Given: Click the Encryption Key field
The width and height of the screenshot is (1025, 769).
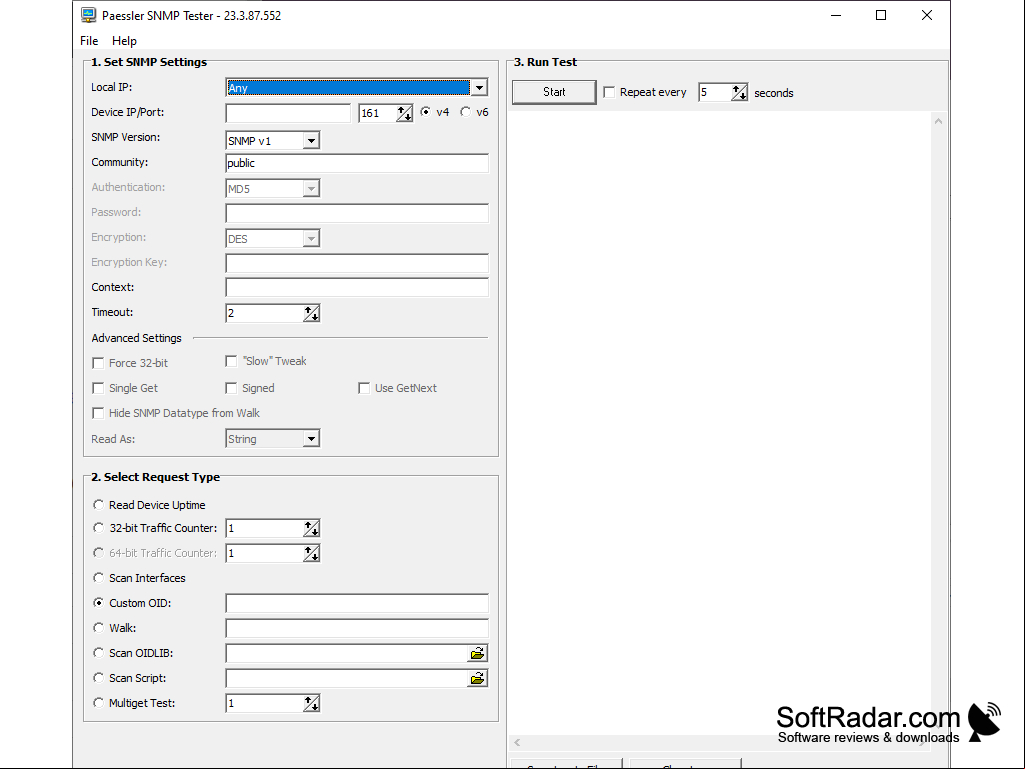Looking at the screenshot, I should pyautogui.click(x=357, y=263).
